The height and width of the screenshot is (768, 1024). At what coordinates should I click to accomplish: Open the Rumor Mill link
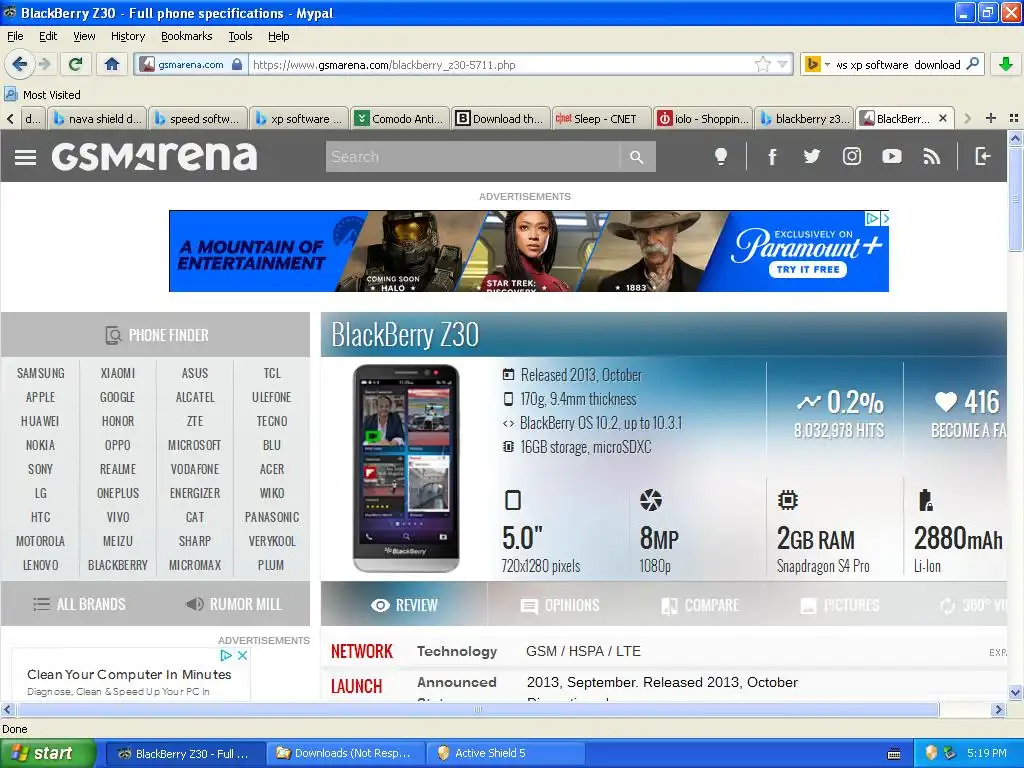pos(234,604)
